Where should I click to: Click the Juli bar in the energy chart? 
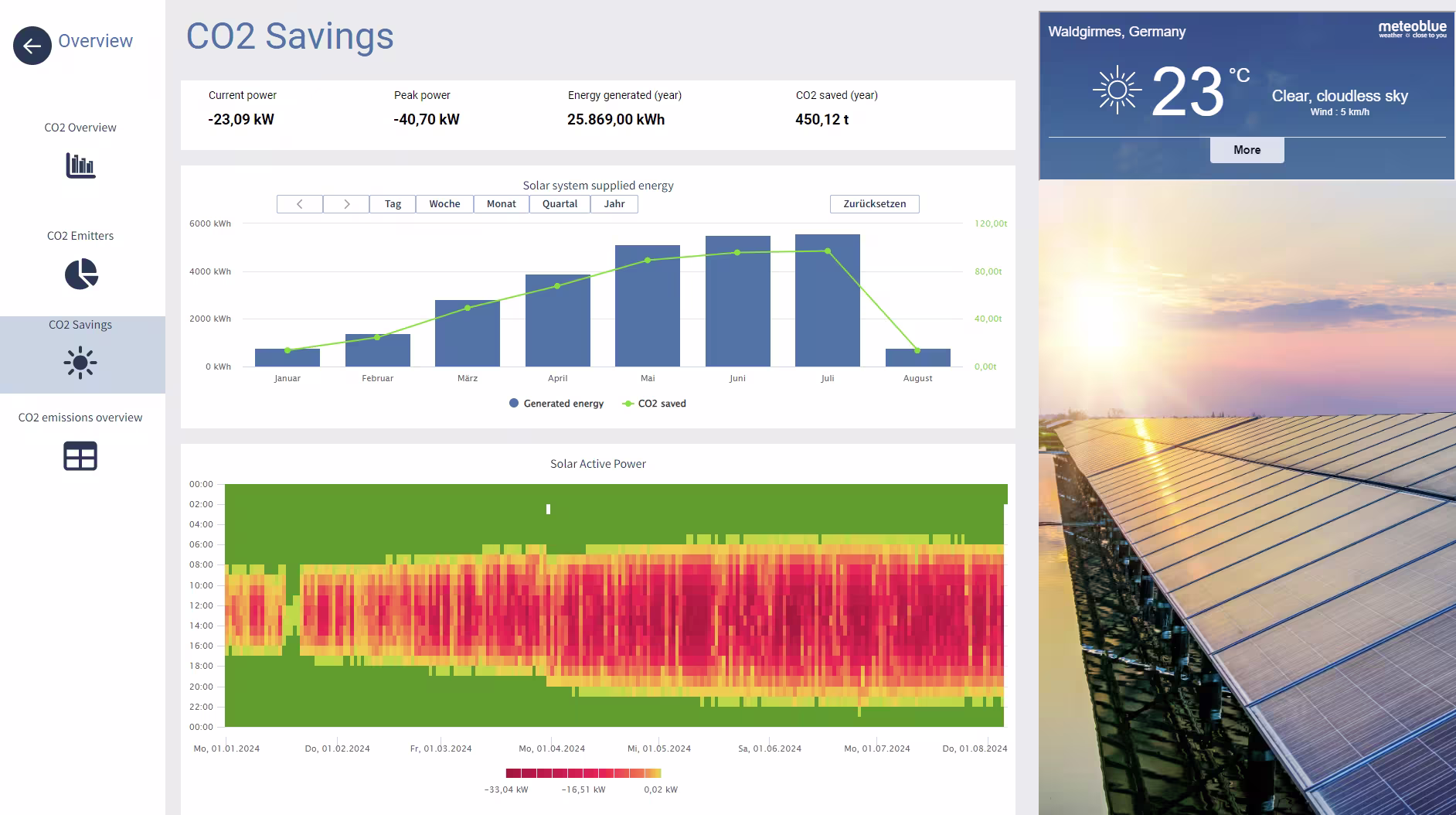pyautogui.click(x=827, y=300)
